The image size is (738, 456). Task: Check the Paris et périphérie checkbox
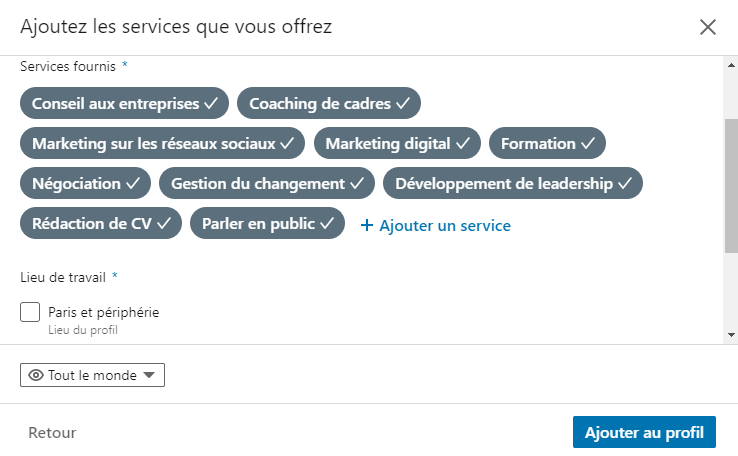point(30,313)
